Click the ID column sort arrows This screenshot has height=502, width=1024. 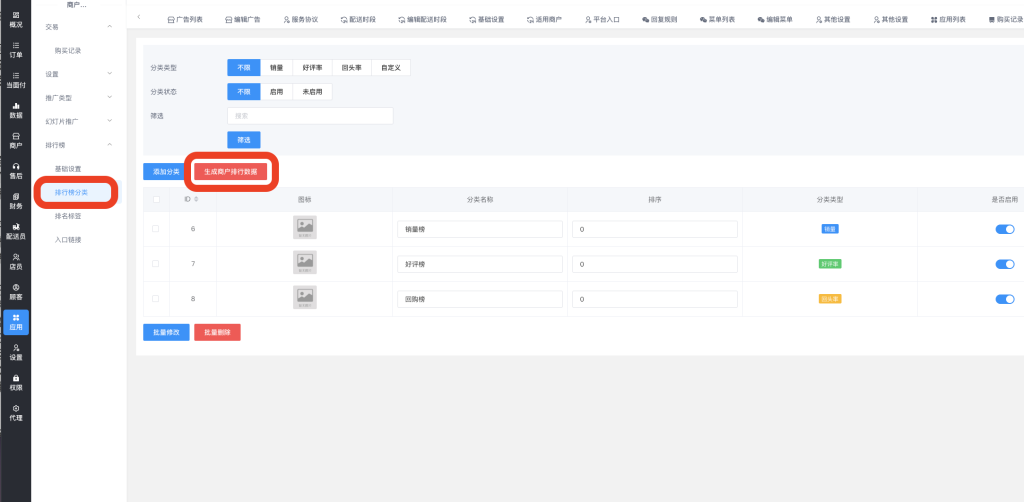tap(195, 199)
